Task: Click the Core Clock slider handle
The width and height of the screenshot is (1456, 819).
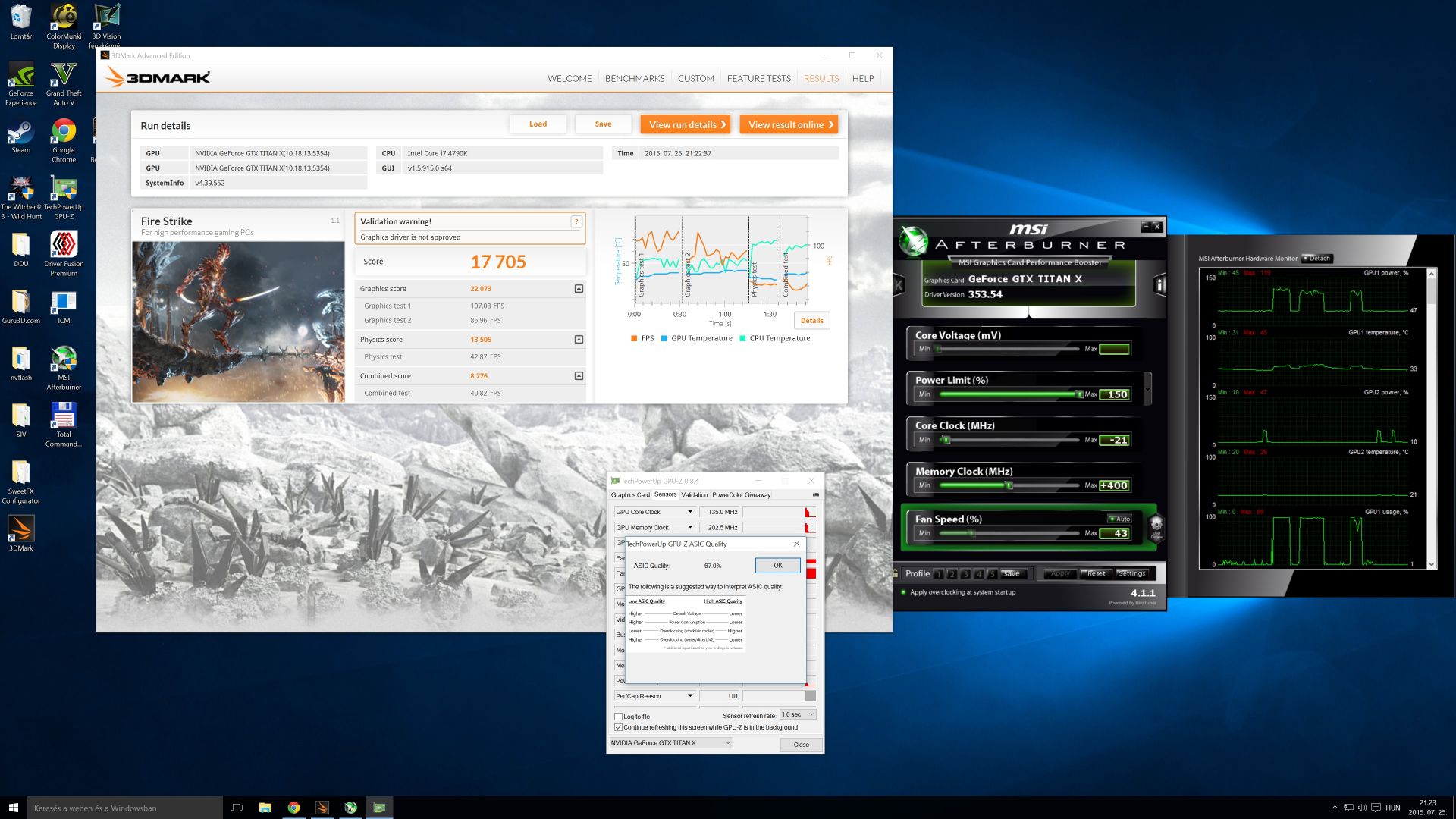Action: (946, 440)
